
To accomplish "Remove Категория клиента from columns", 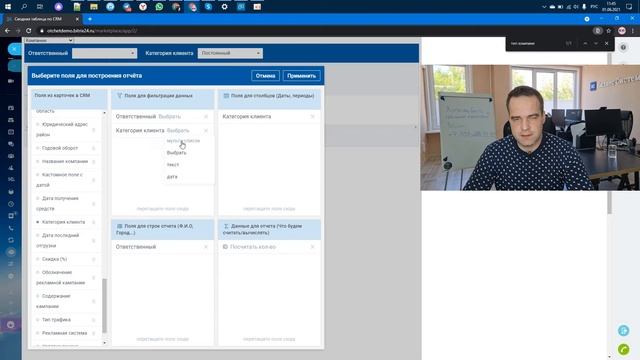I will pyautogui.click(x=313, y=117).
